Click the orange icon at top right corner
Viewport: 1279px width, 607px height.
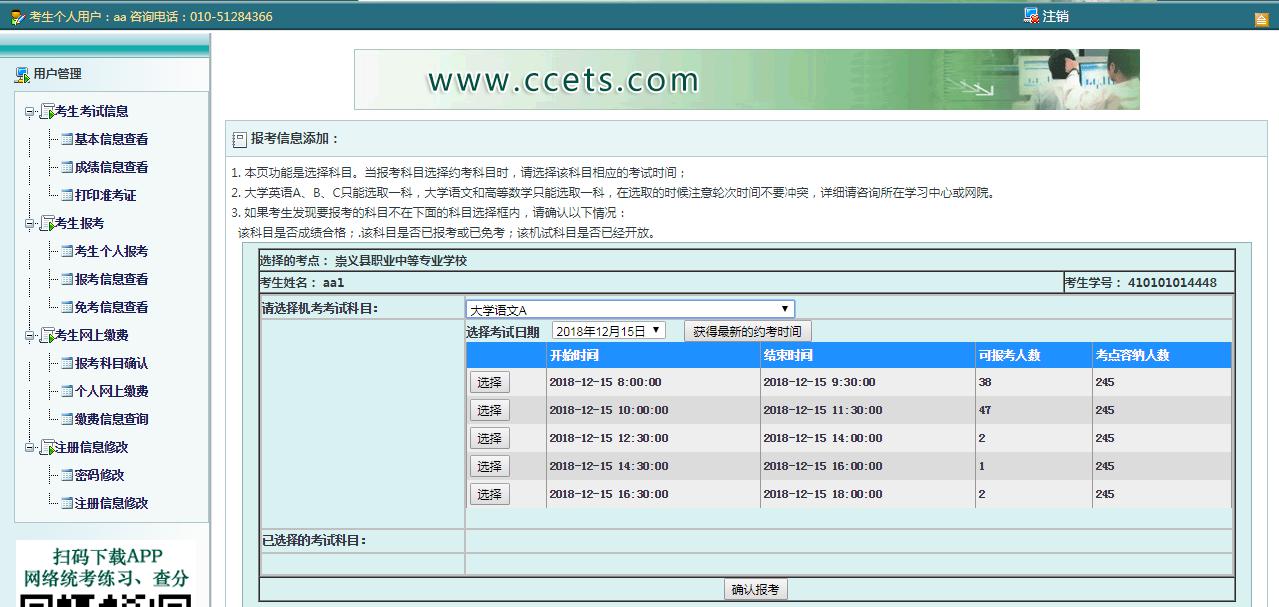(1261, 18)
